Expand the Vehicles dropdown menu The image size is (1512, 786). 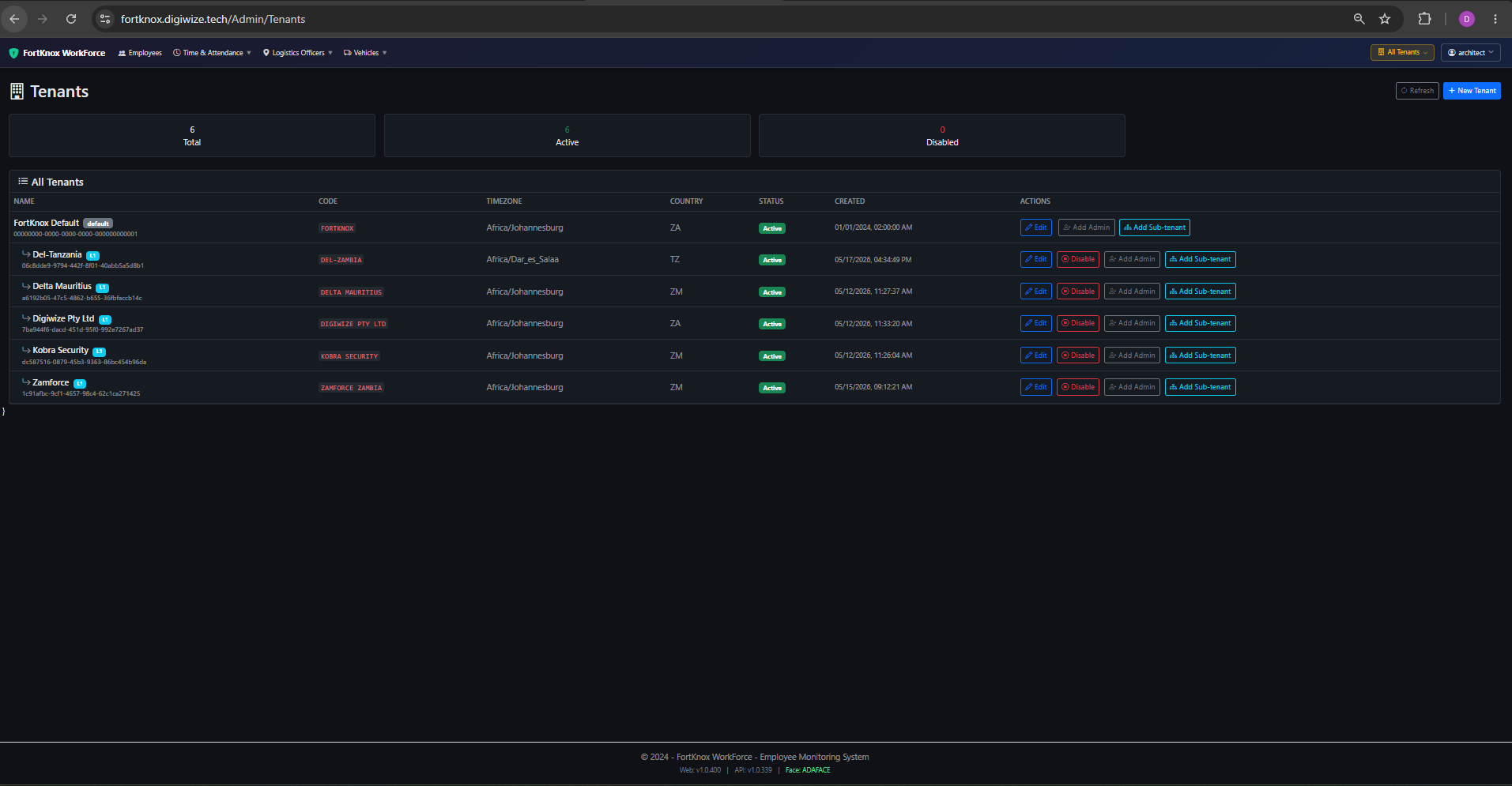click(365, 53)
